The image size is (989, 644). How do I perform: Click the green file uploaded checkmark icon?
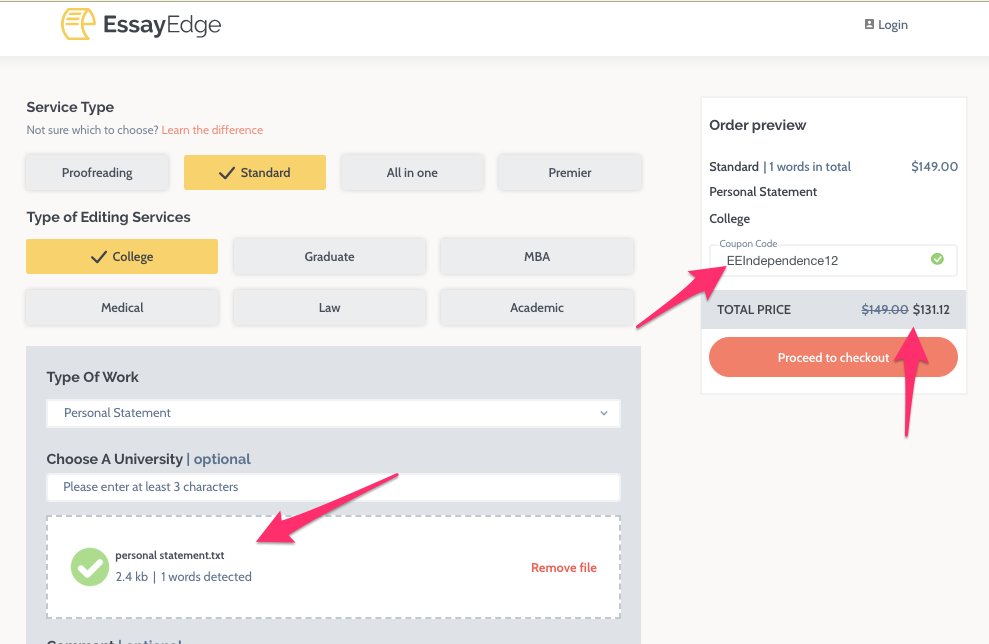89,567
